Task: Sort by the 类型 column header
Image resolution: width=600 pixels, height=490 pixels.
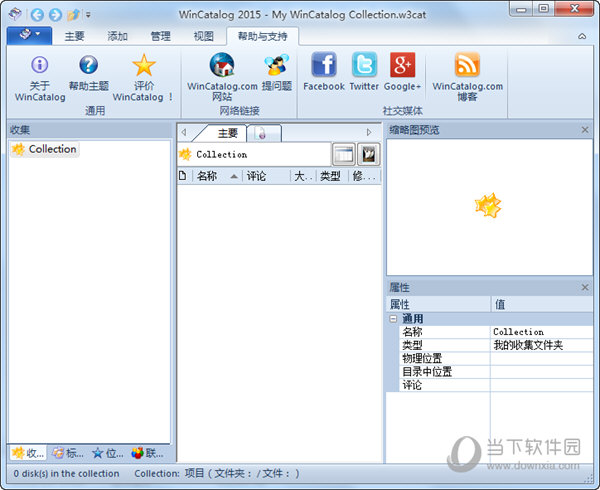Action: 332,176
